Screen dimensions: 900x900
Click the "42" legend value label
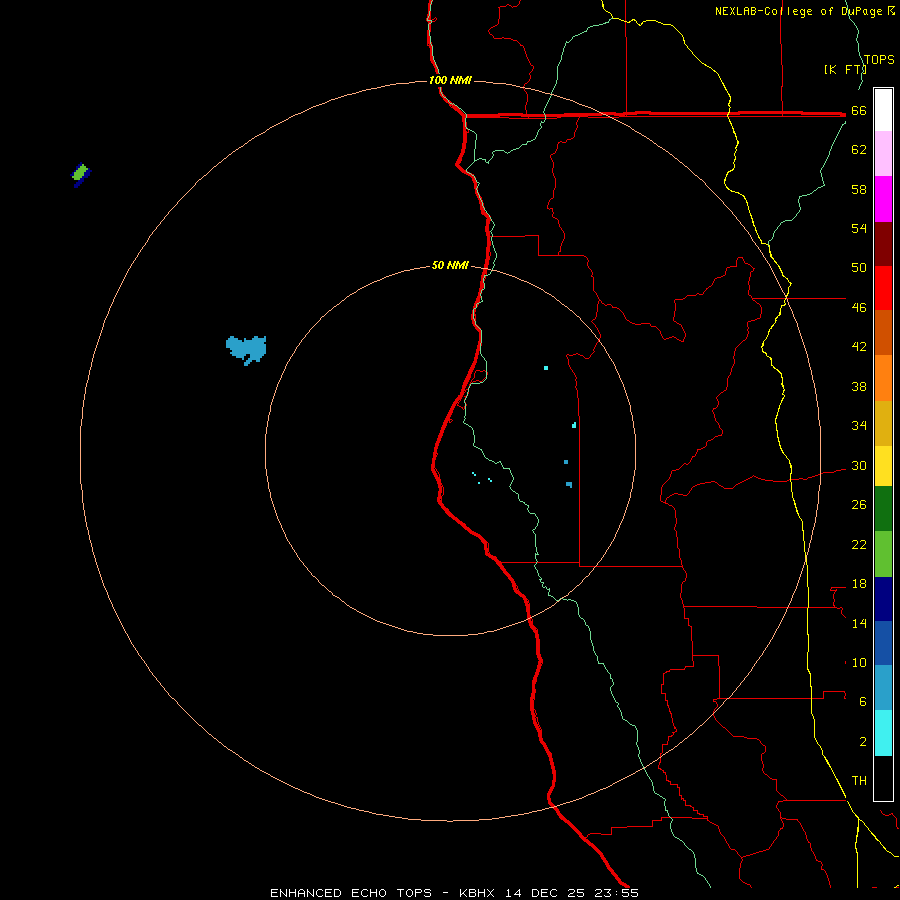(x=859, y=347)
